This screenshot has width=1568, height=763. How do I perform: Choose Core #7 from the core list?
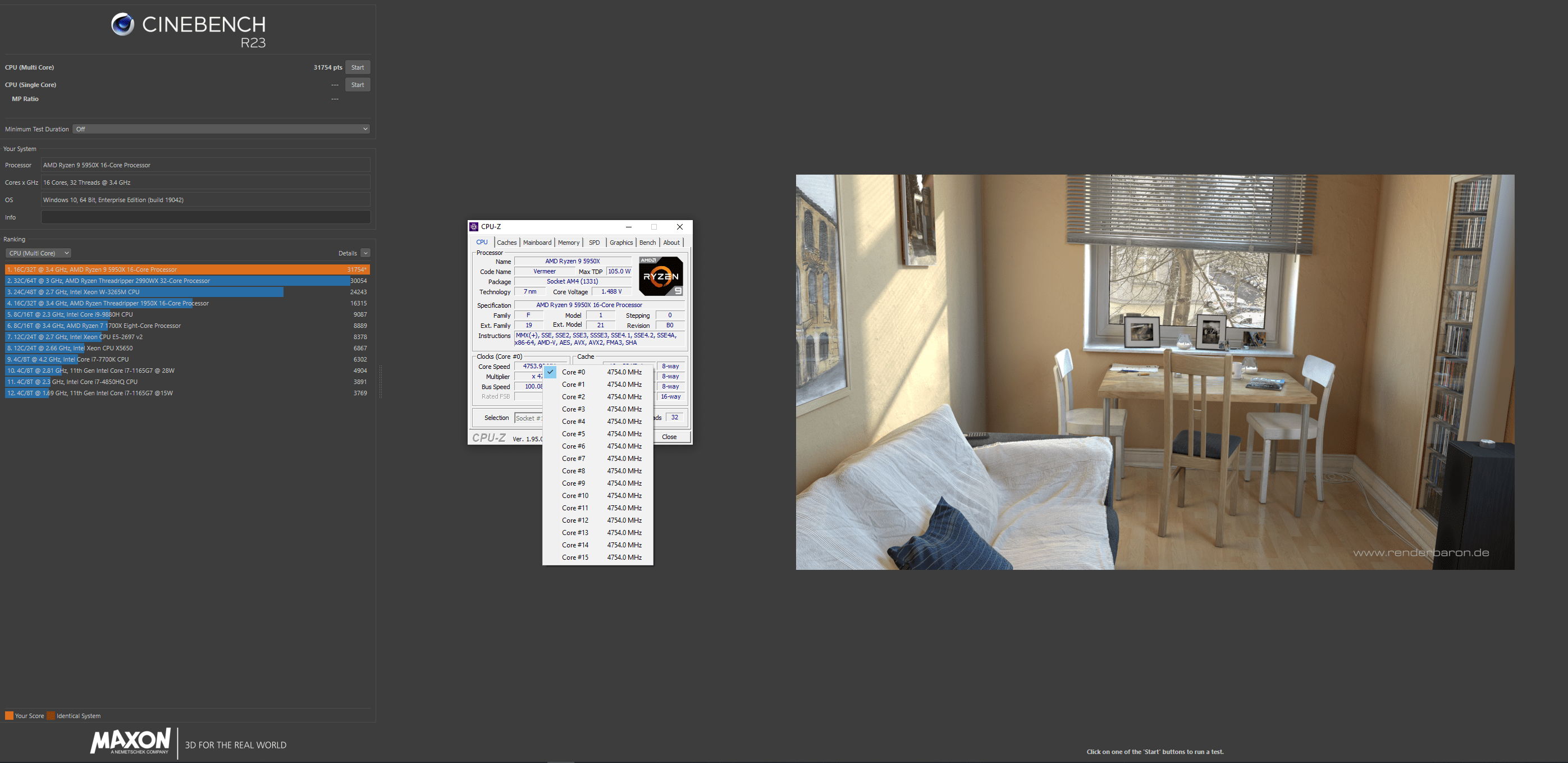[598, 459]
